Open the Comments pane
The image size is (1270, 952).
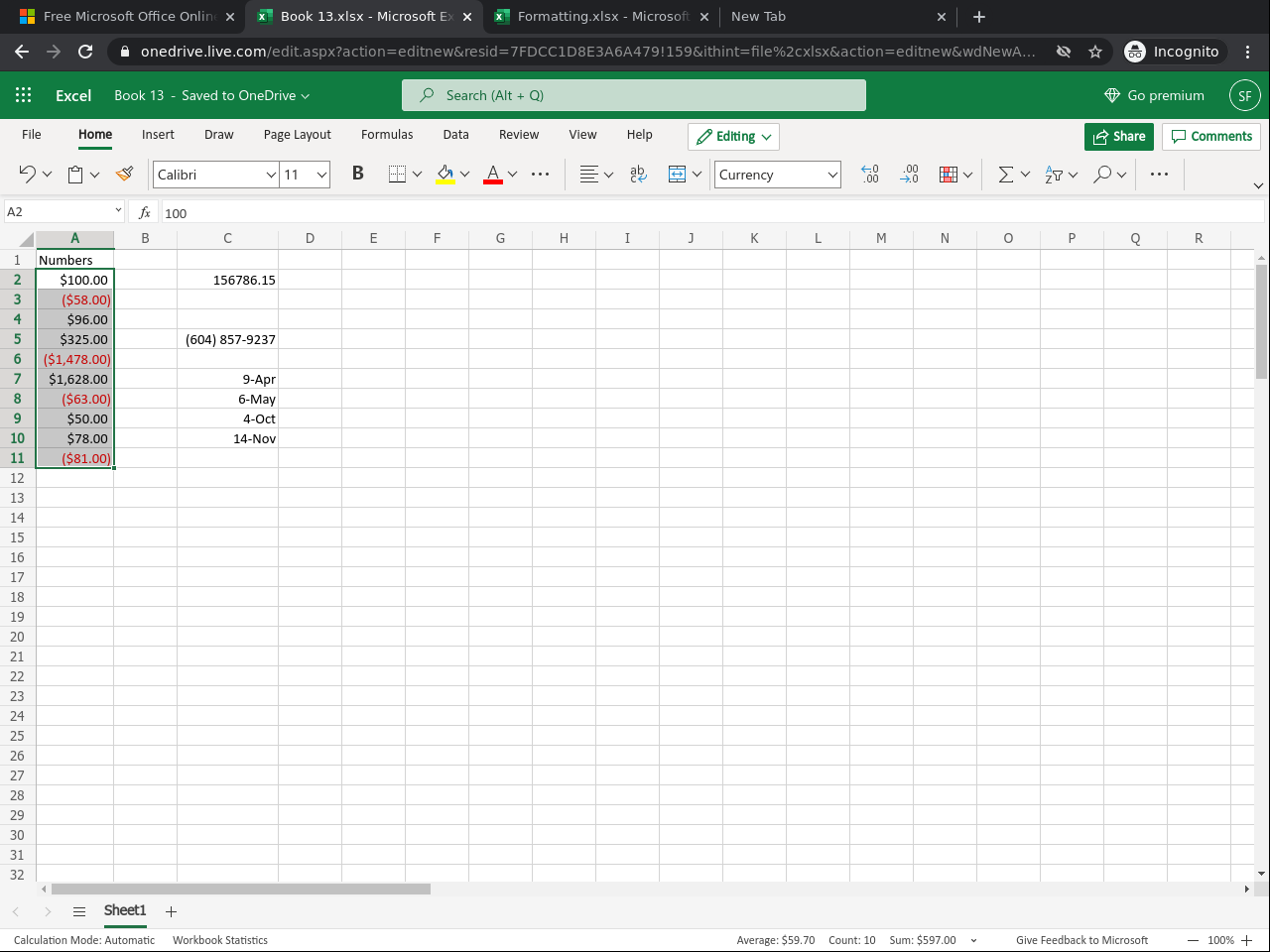tap(1211, 137)
